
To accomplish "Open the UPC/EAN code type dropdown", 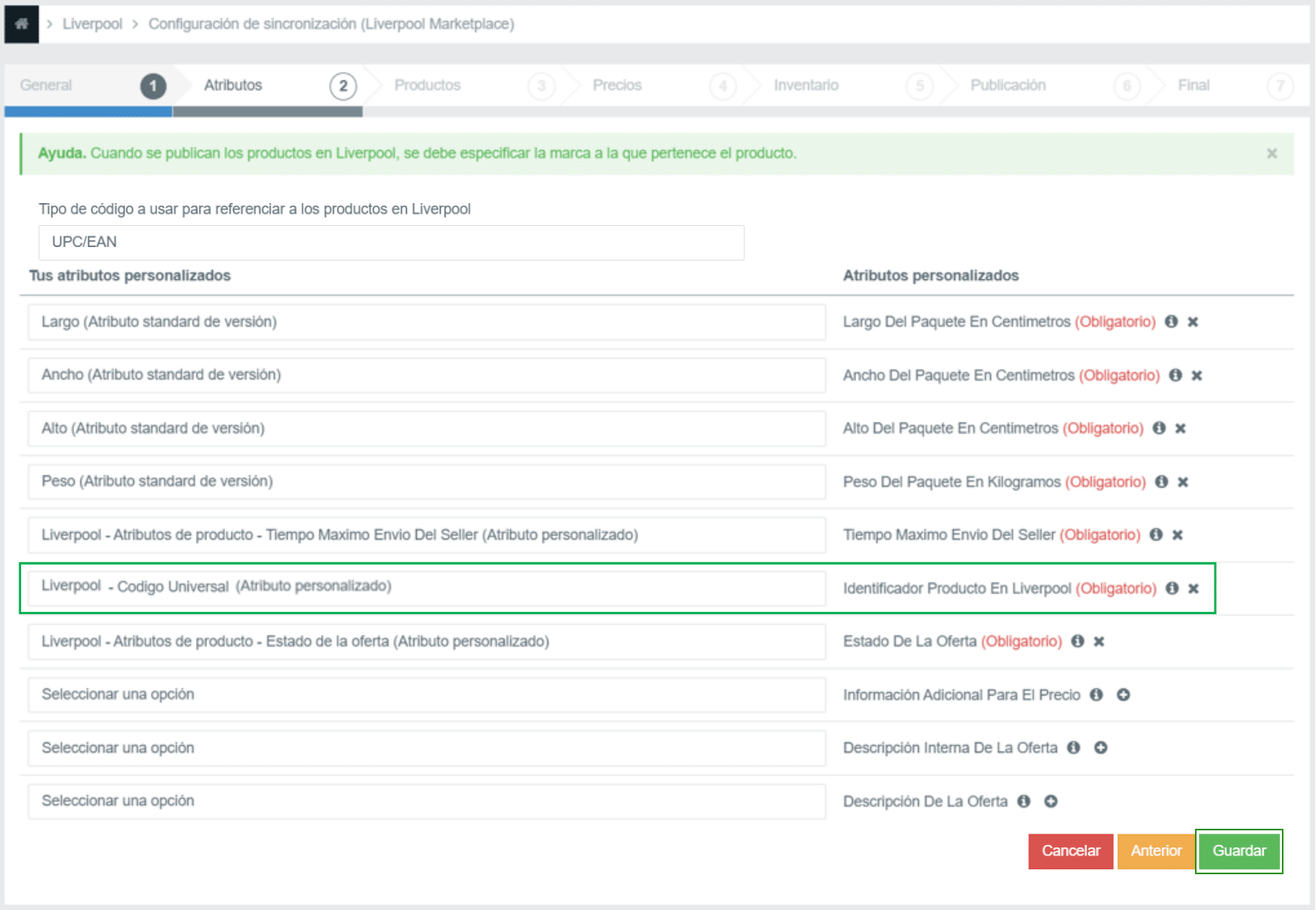I will (x=392, y=242).
